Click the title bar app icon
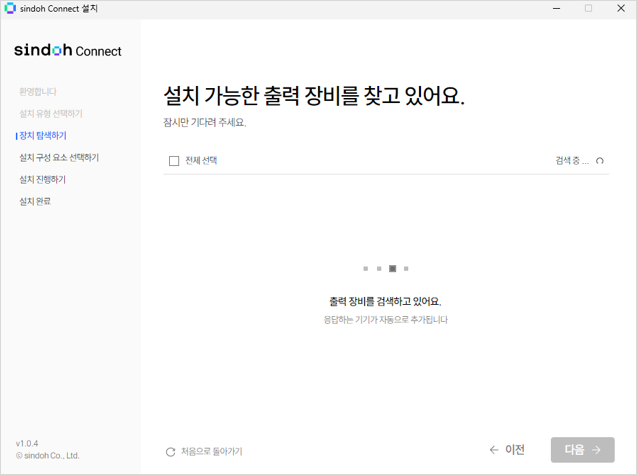Screen dimensions: 637x475 (x=10, y=8)
